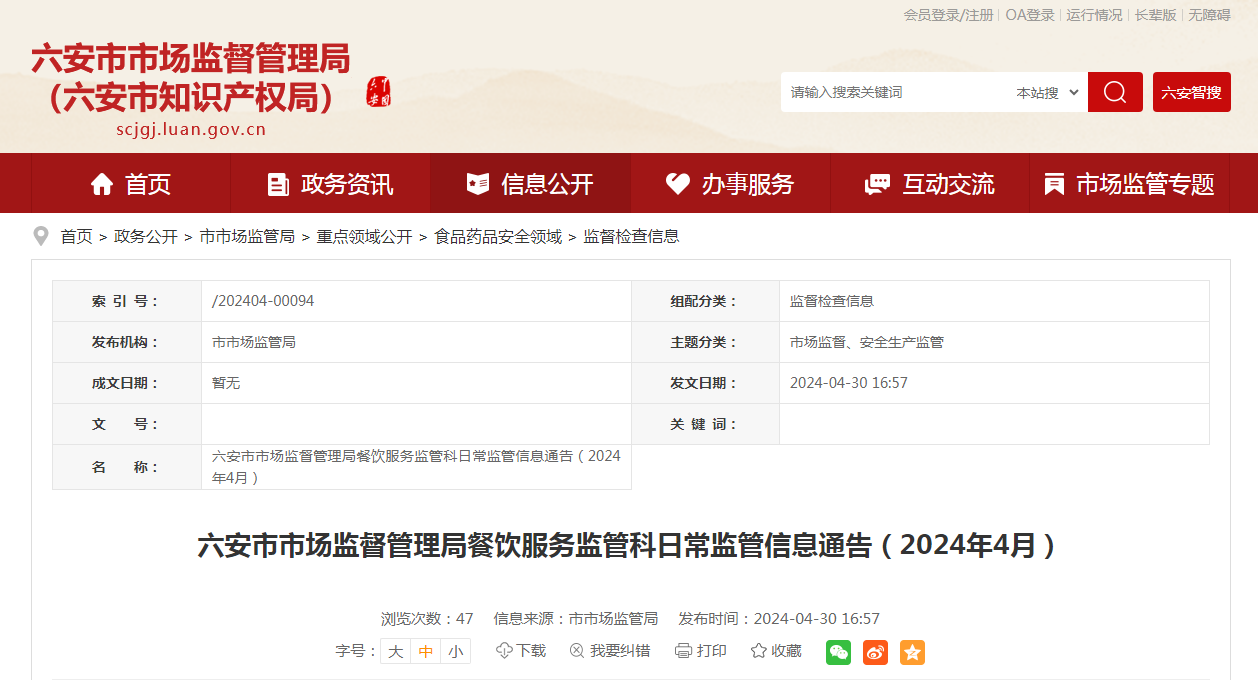Set font size to 中
1258x680 pixels.
426,651
